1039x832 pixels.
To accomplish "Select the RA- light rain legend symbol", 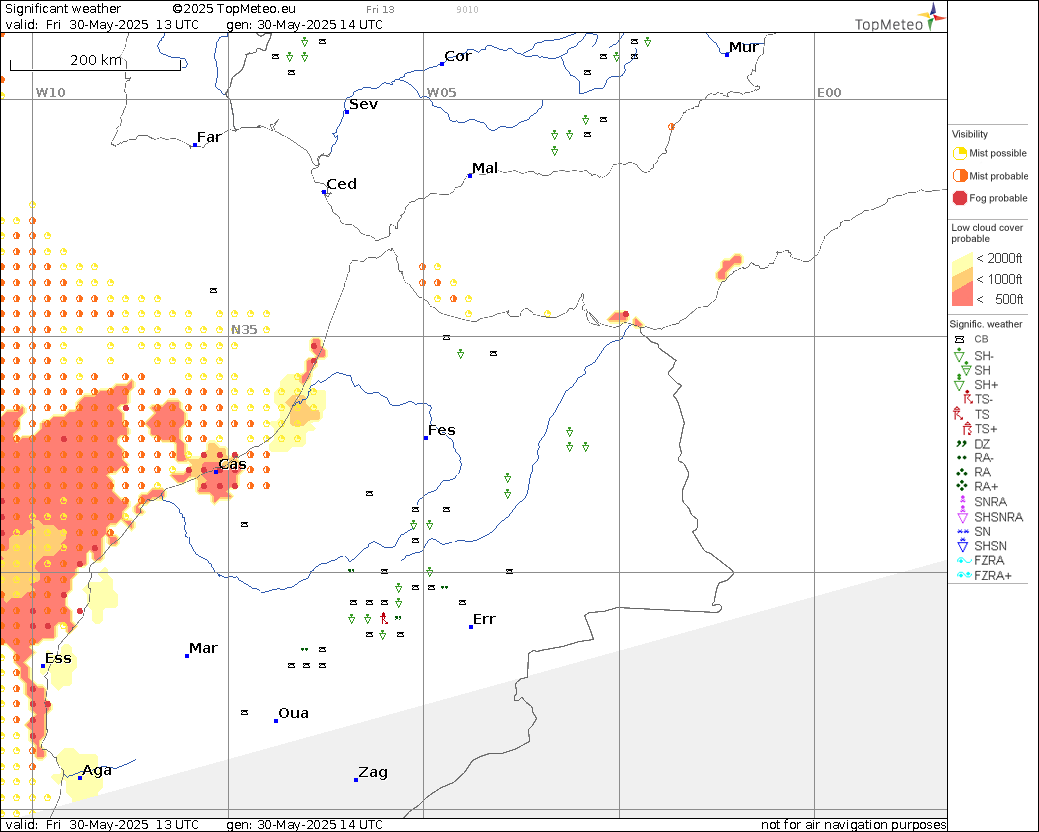I will click(x=961, y=458).
